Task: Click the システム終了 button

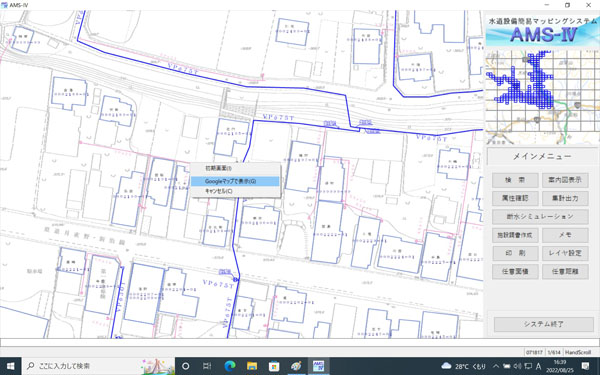Action: [x=543, y=324]
